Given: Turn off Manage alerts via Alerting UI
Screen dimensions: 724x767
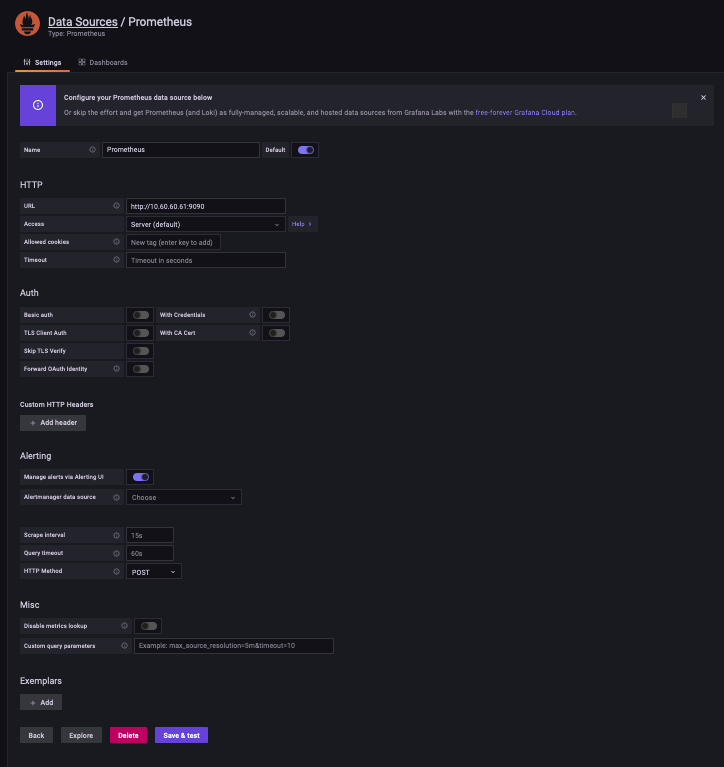Looking at the screenshot, I should pyautogui.click(x=141, y=477).
